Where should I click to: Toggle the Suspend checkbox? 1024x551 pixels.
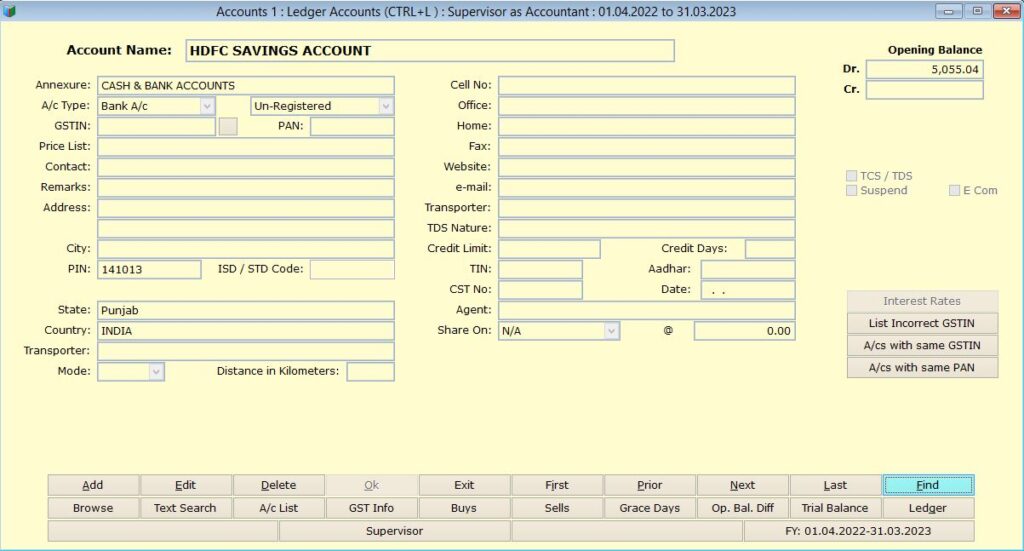click(x=852, y=190)
